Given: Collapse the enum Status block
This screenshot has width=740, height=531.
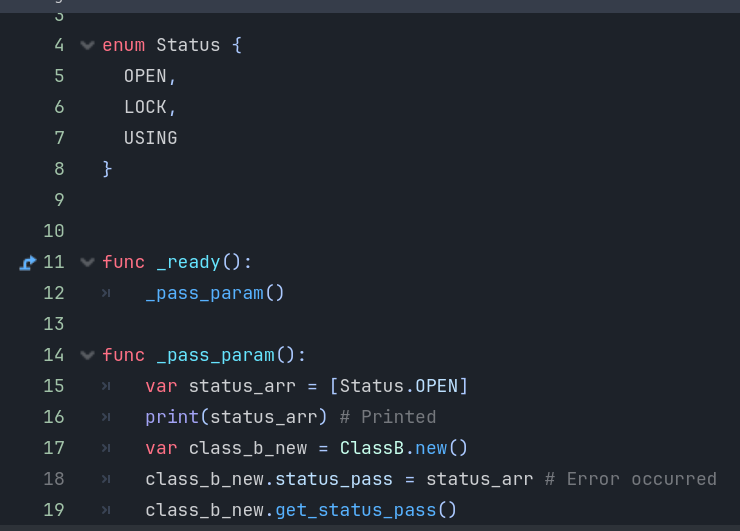Looking at the screenshot, I should 87,45.
